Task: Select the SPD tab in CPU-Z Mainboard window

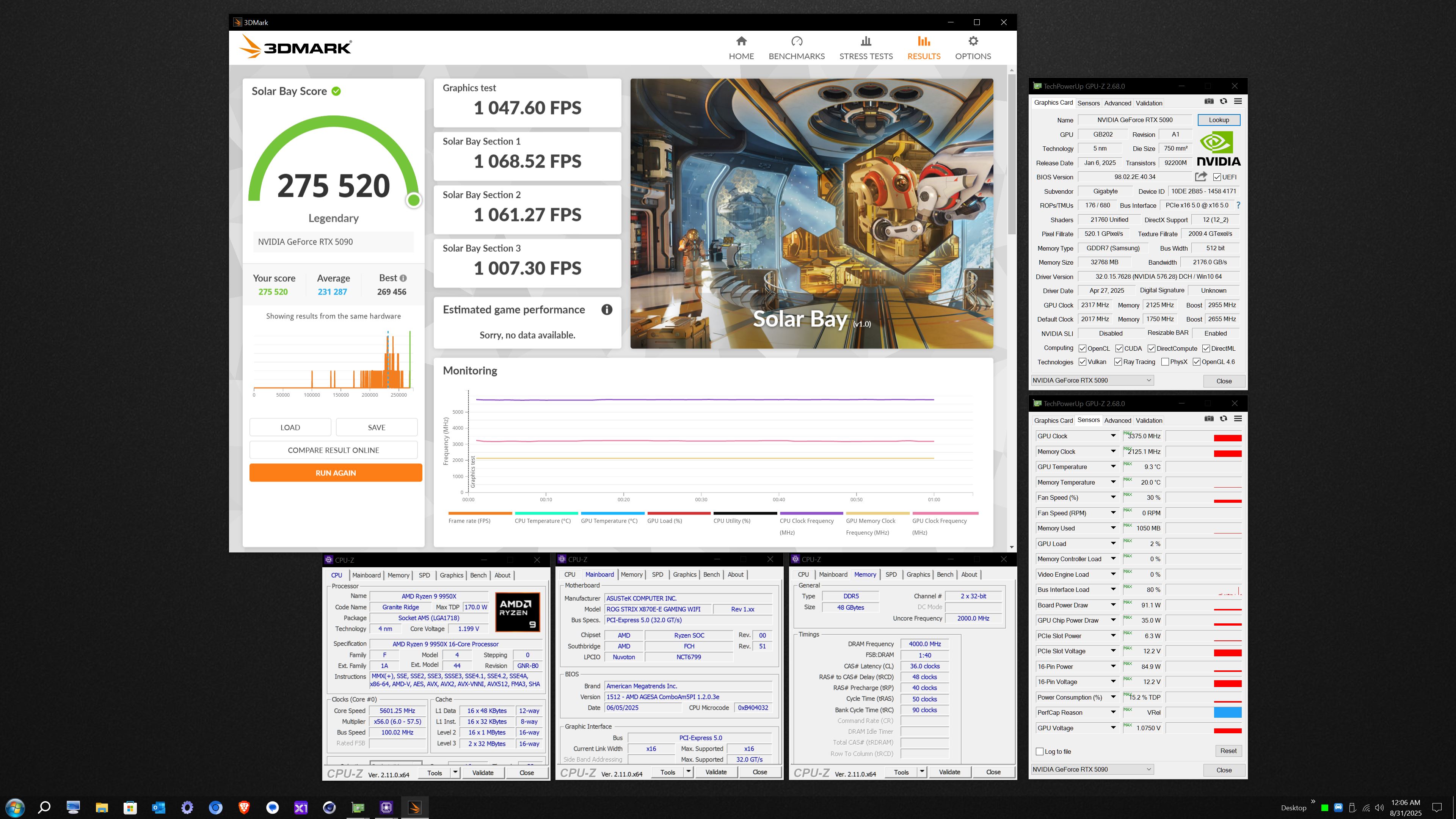Action: tap(657, 574)
